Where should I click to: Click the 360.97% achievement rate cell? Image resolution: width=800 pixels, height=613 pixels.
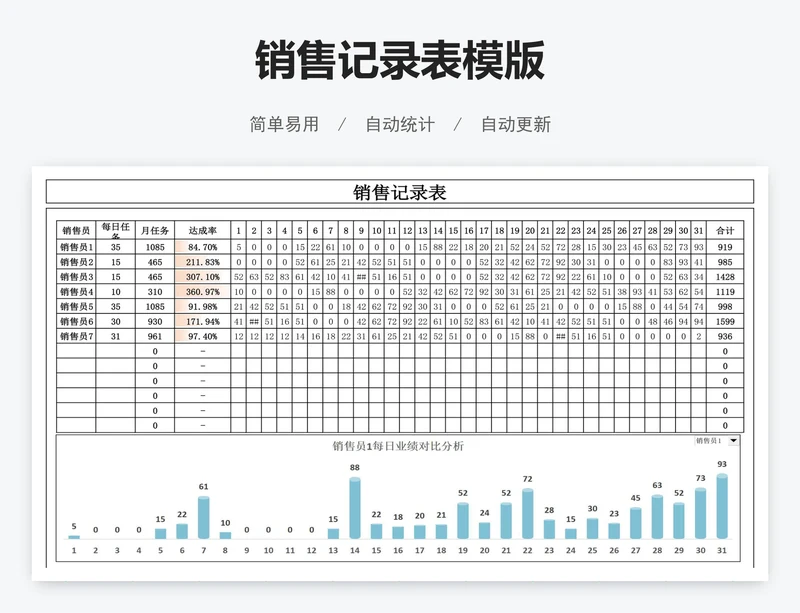point(203,291)
